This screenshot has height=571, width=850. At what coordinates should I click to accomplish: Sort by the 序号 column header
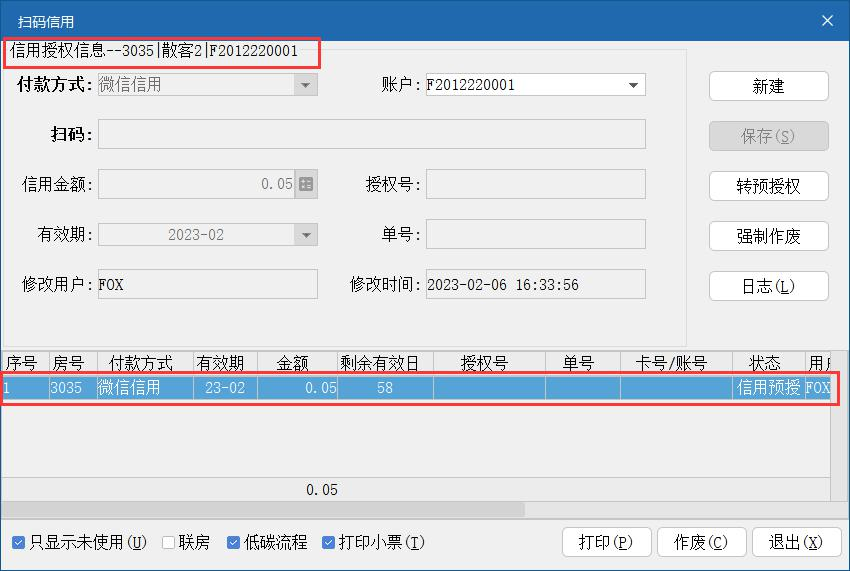25,363
